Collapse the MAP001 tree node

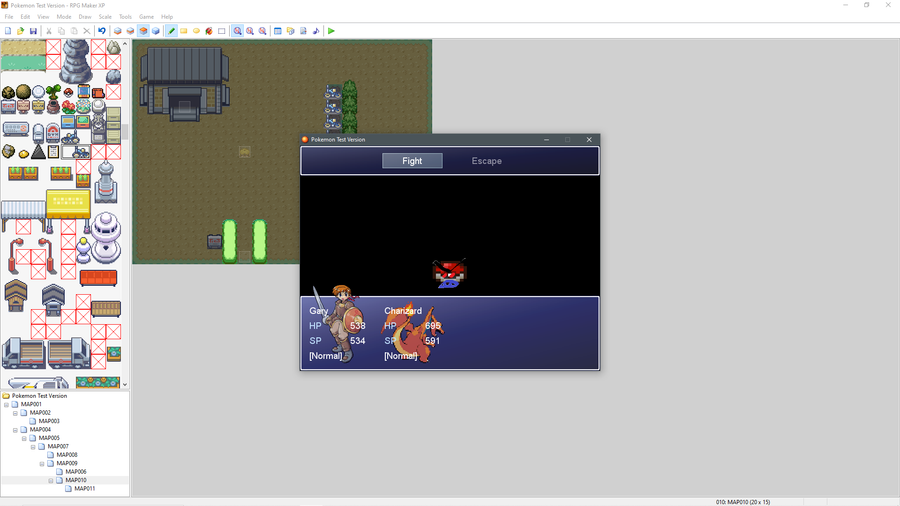coord(6,404)
